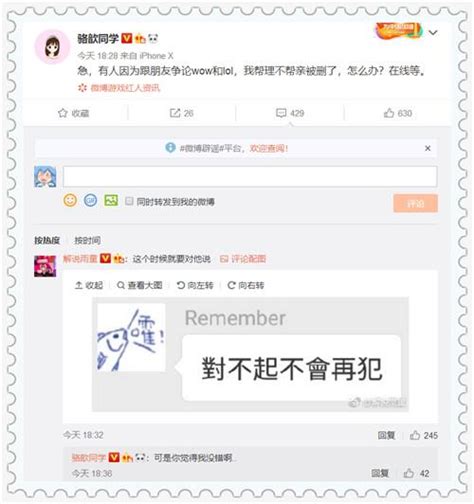
Task: Open the 對不起不會再犯 meme image
Action: 250,354
